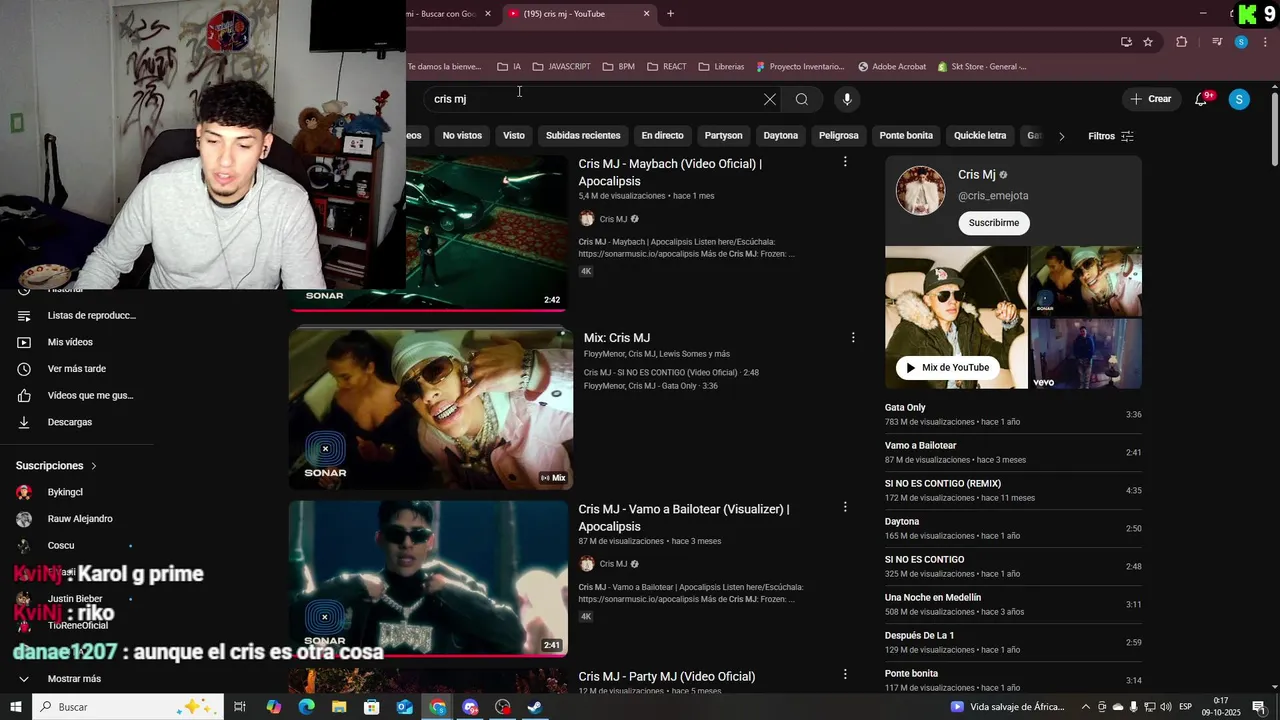Screen dimensions: 1280x720
Task: Open the Adobe Acrobat bookmark
Action: [892, 67]
